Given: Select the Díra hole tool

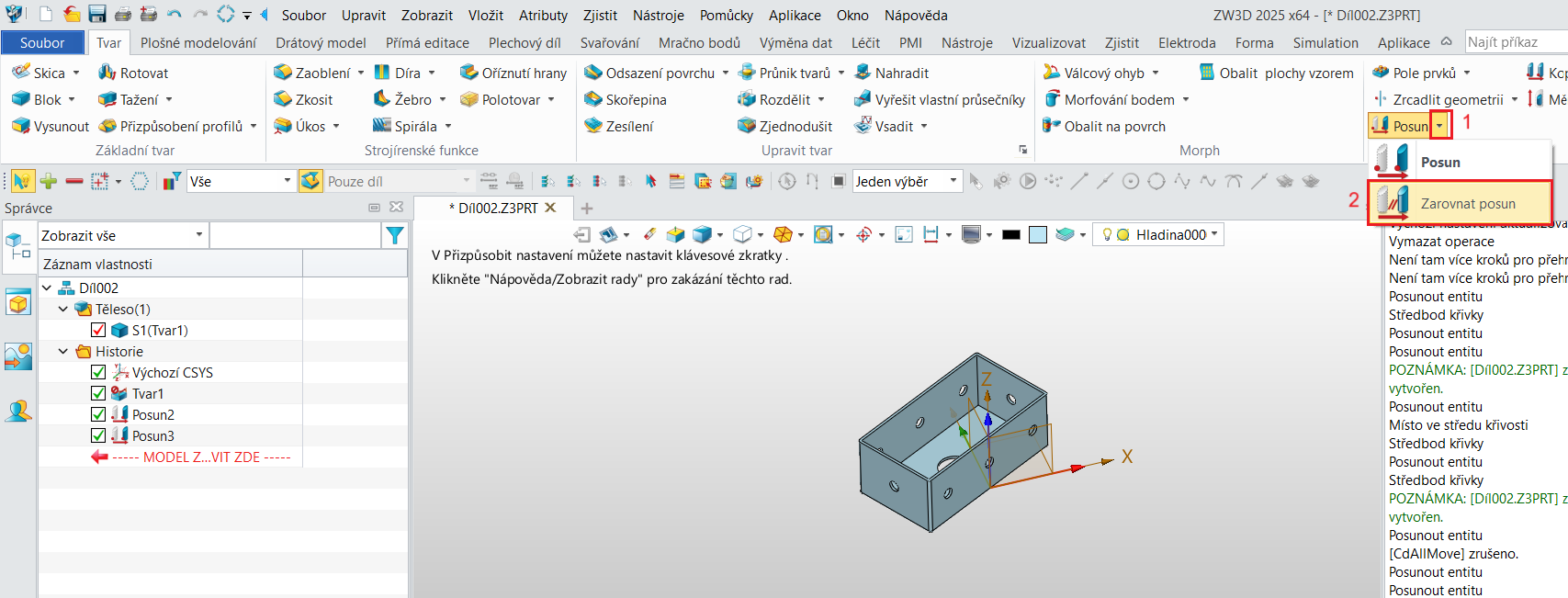Looking at the screenshot, I should (396, 73).
